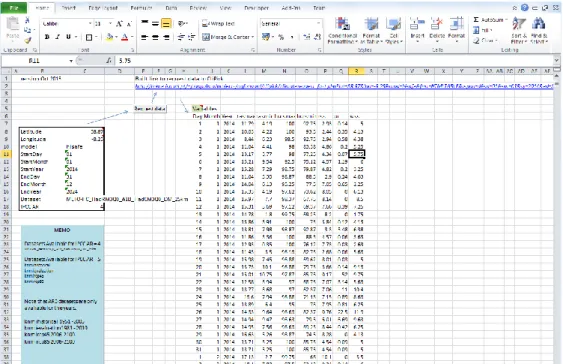Select the Format Painter brush
The width and height of the screenshot is (563, 364).
pyautogui.click(x=28, y=40)
